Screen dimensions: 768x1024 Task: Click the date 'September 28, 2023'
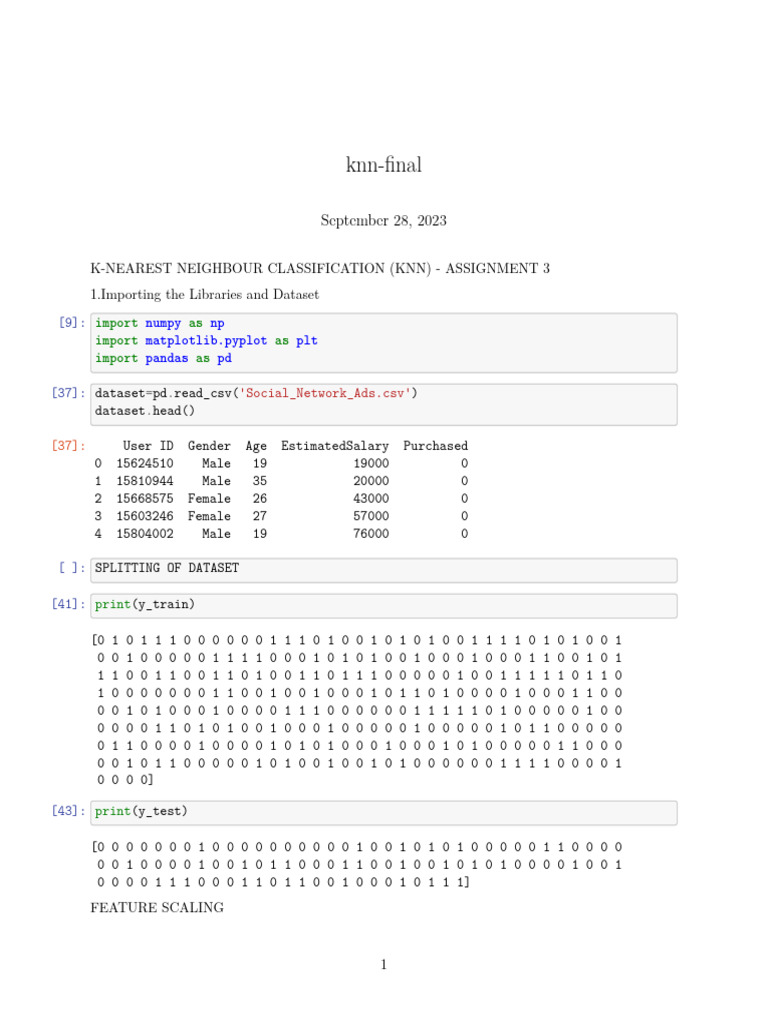[383, 221]
